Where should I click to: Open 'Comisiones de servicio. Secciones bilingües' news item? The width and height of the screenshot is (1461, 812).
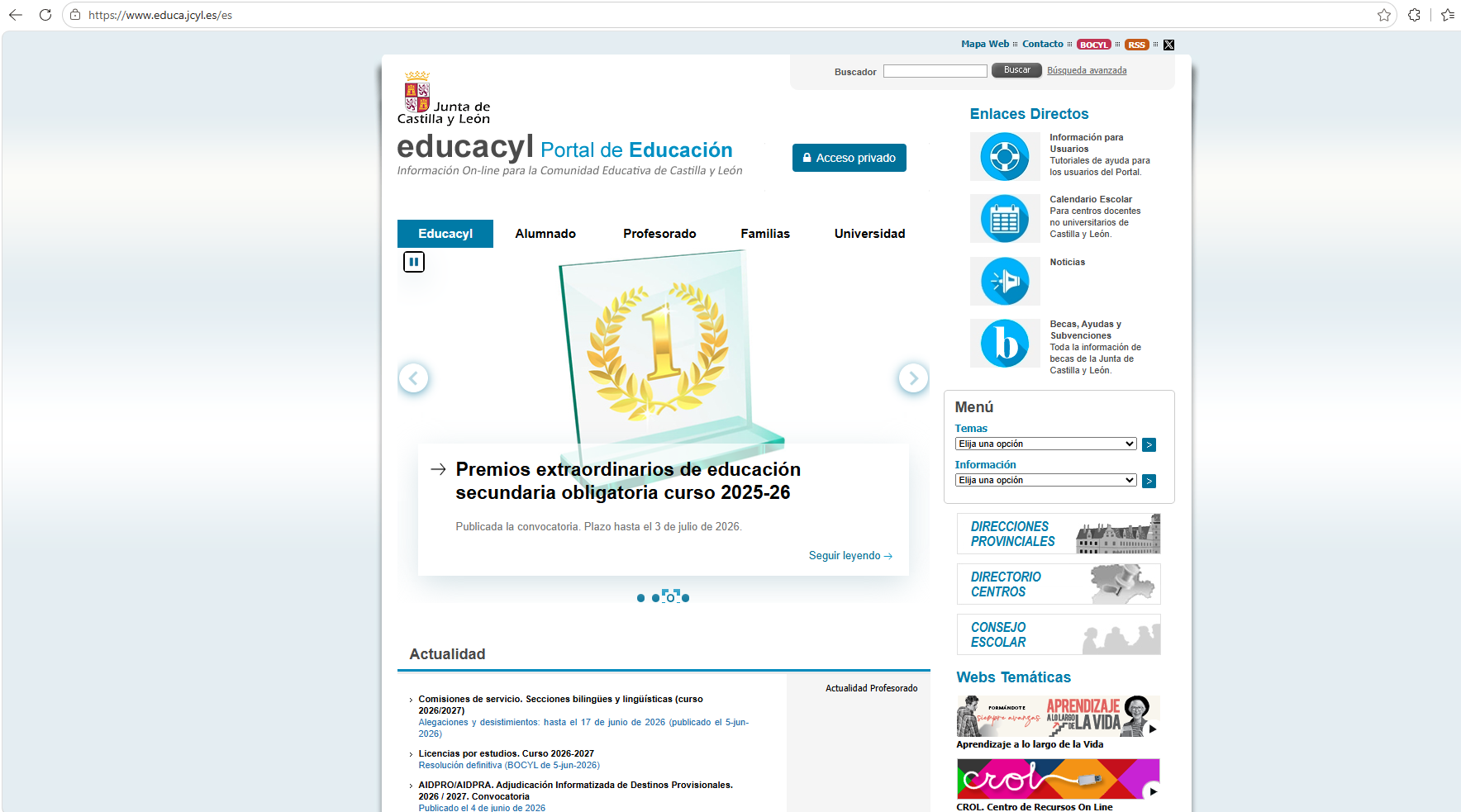point(560,705)
